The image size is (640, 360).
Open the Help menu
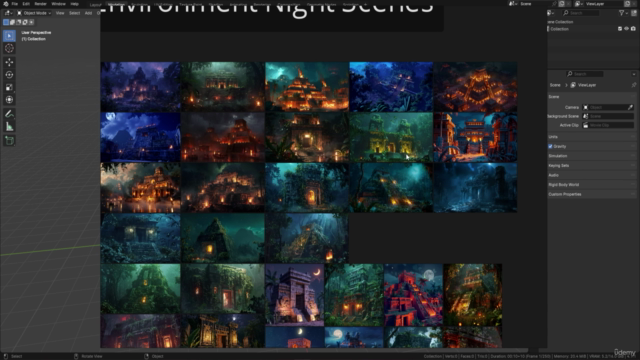click(x=74, y=4)
